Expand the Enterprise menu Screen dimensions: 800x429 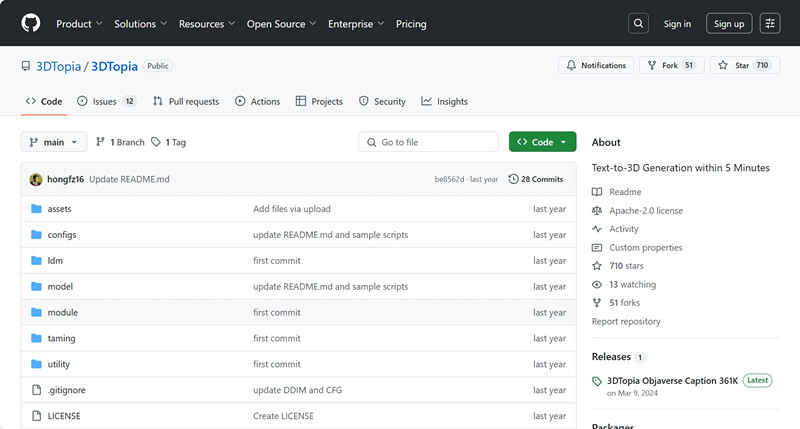356,24
